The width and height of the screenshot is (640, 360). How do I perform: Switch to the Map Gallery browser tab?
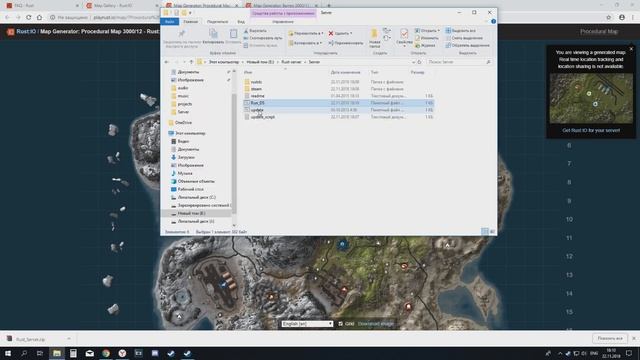121,6
